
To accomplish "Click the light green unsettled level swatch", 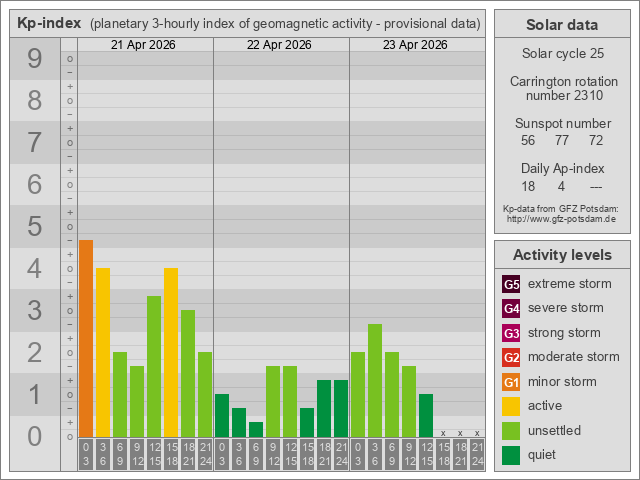I will [511, 431].
